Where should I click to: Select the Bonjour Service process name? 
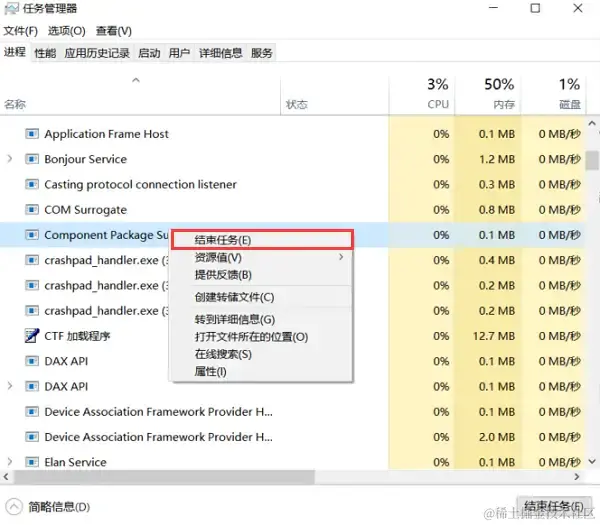(85, 159)
